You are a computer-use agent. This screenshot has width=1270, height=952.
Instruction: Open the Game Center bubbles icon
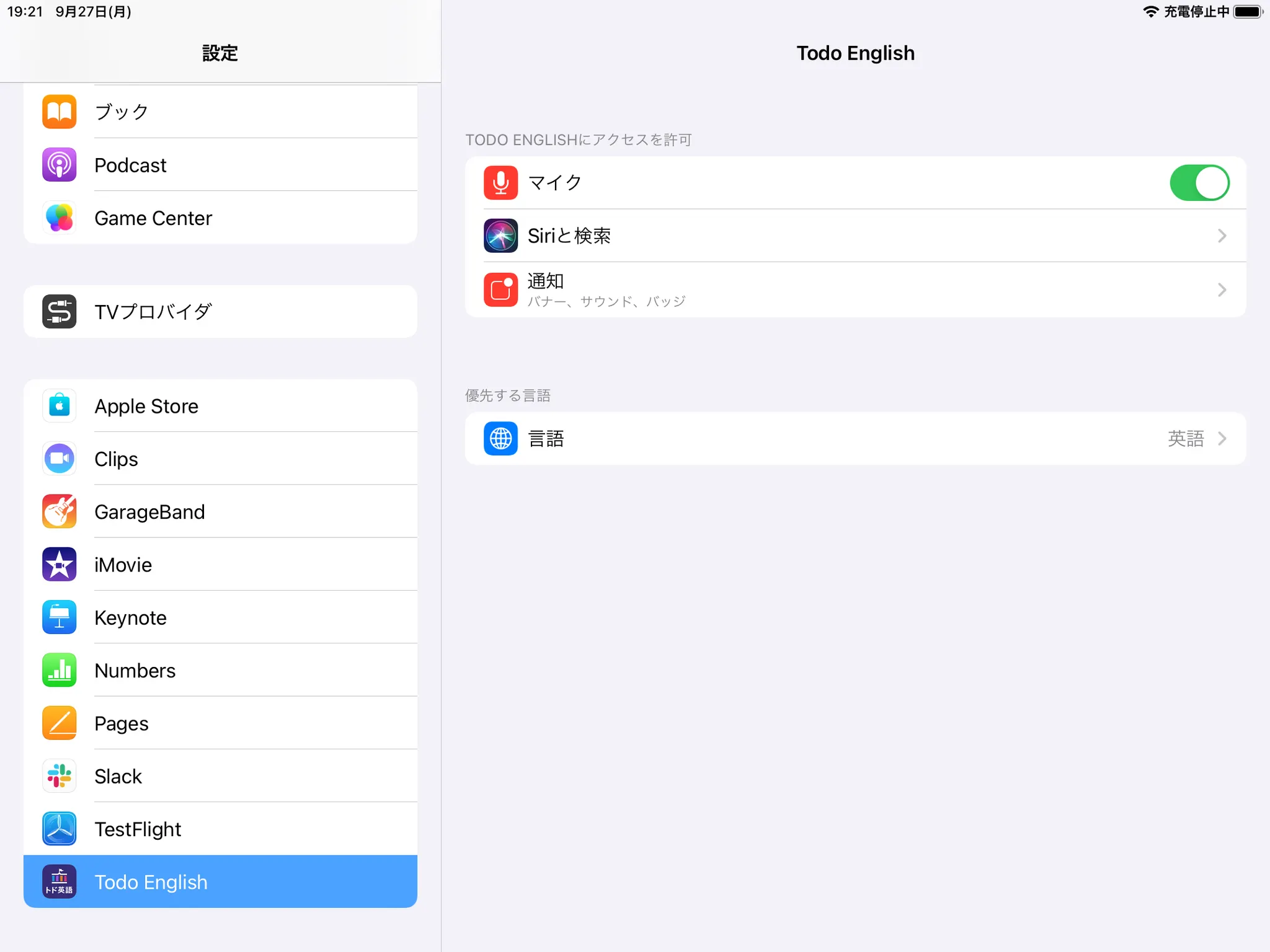59,218
